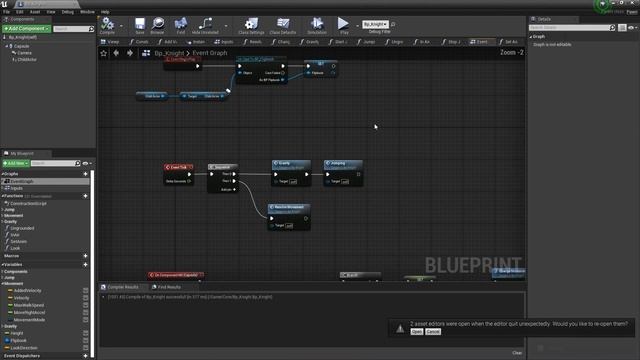Save the blueprint with Save icon
The height and width of the screenshot is (360, 640).
[x=140, y=24]
